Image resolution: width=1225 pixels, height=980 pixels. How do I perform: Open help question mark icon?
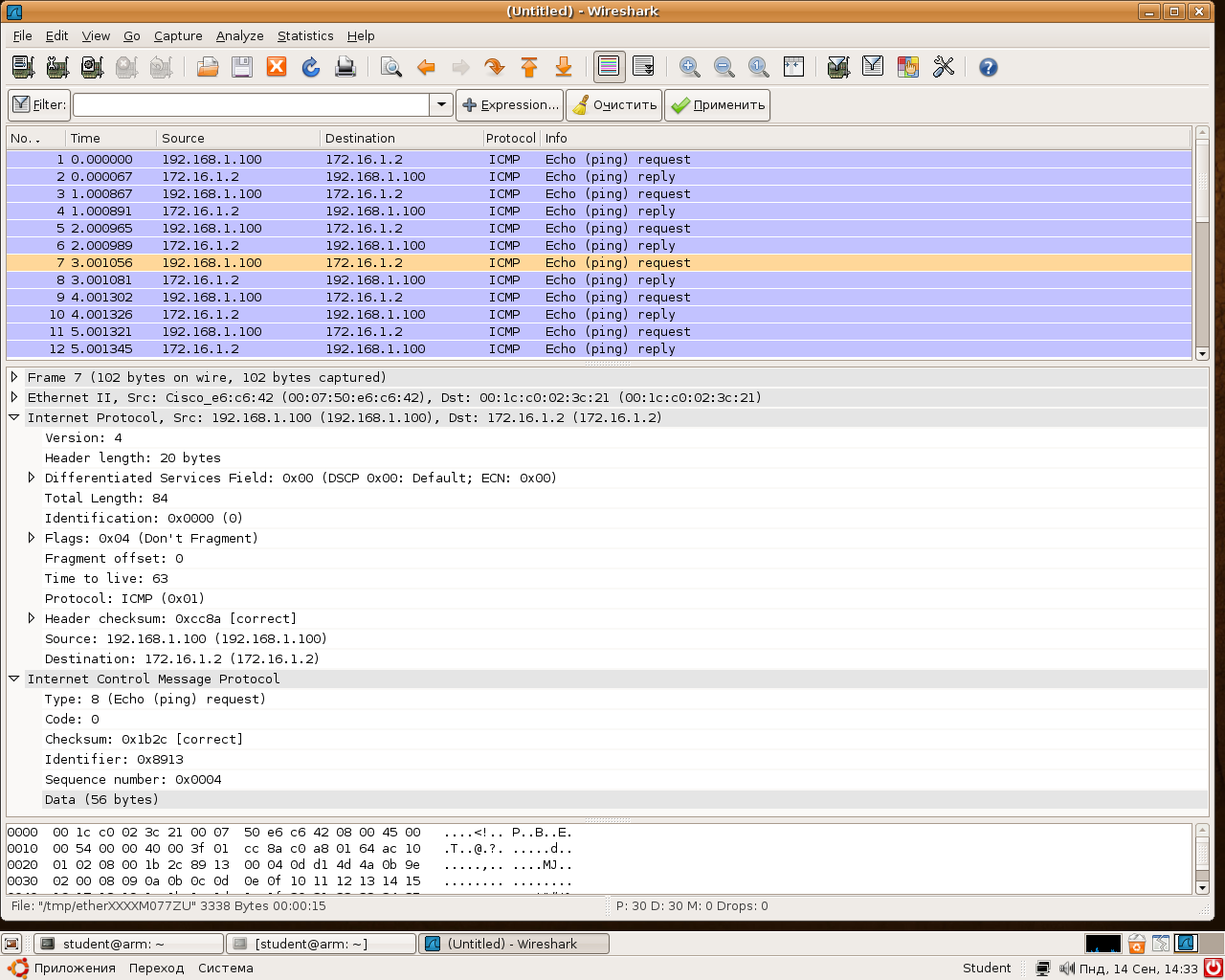coord(989,67)
